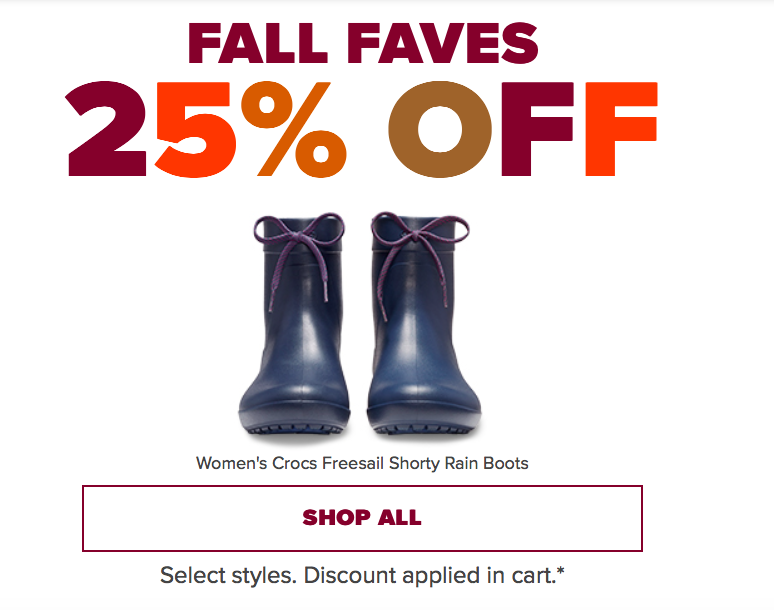Click the word FAVES in the heading

[443, 43]
